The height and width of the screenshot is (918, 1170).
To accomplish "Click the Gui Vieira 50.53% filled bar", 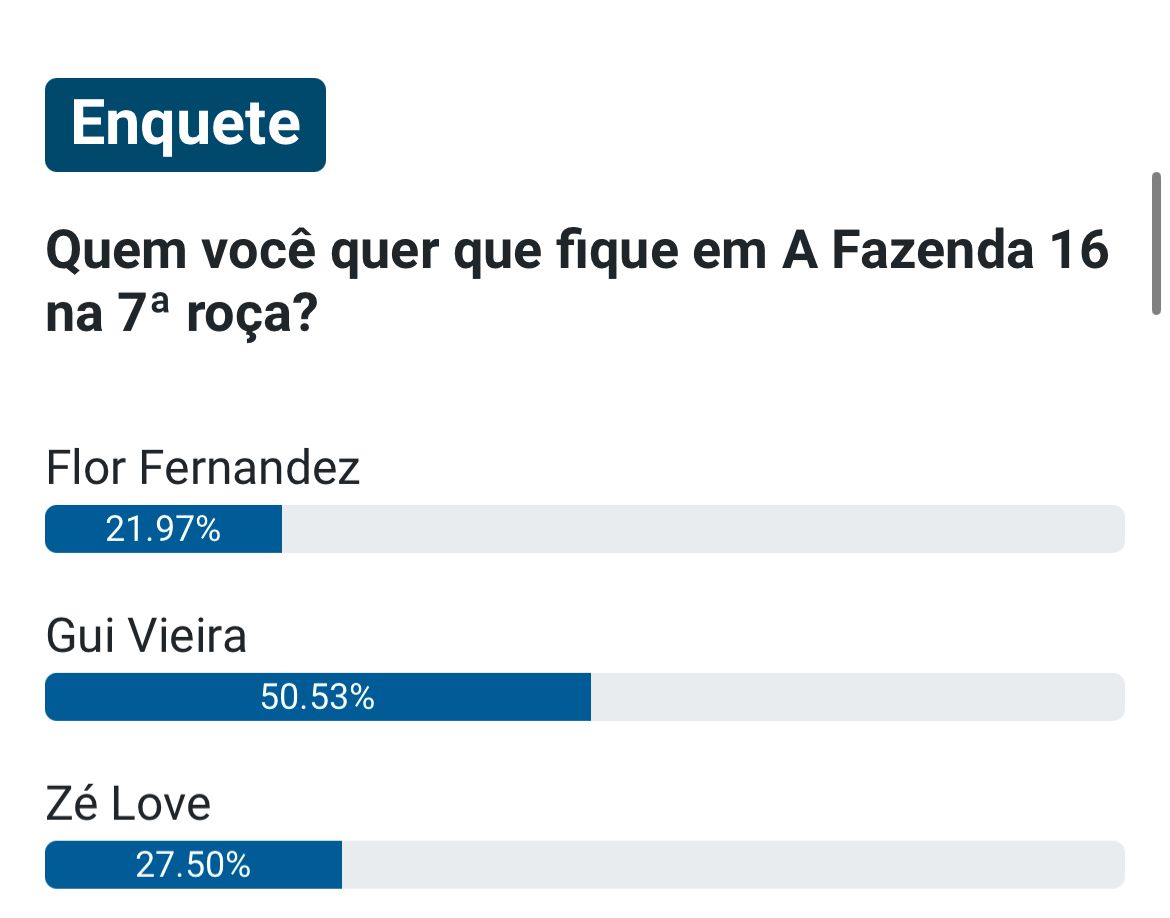I will coord(318,697).
